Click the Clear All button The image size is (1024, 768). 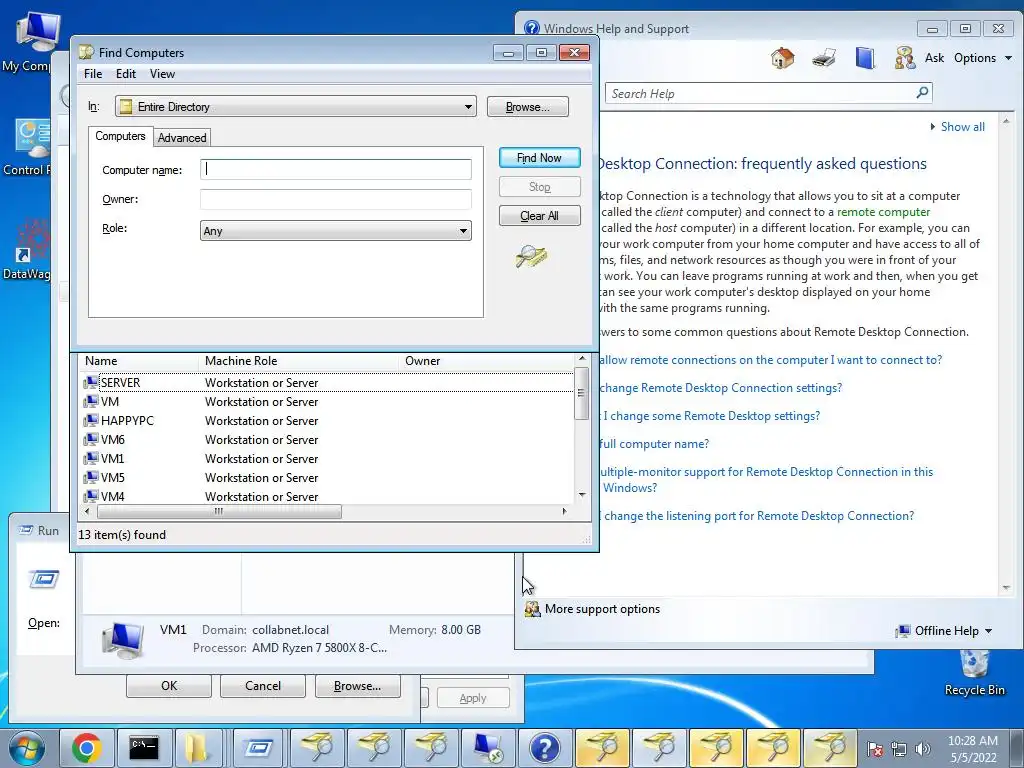pos(539,216)
